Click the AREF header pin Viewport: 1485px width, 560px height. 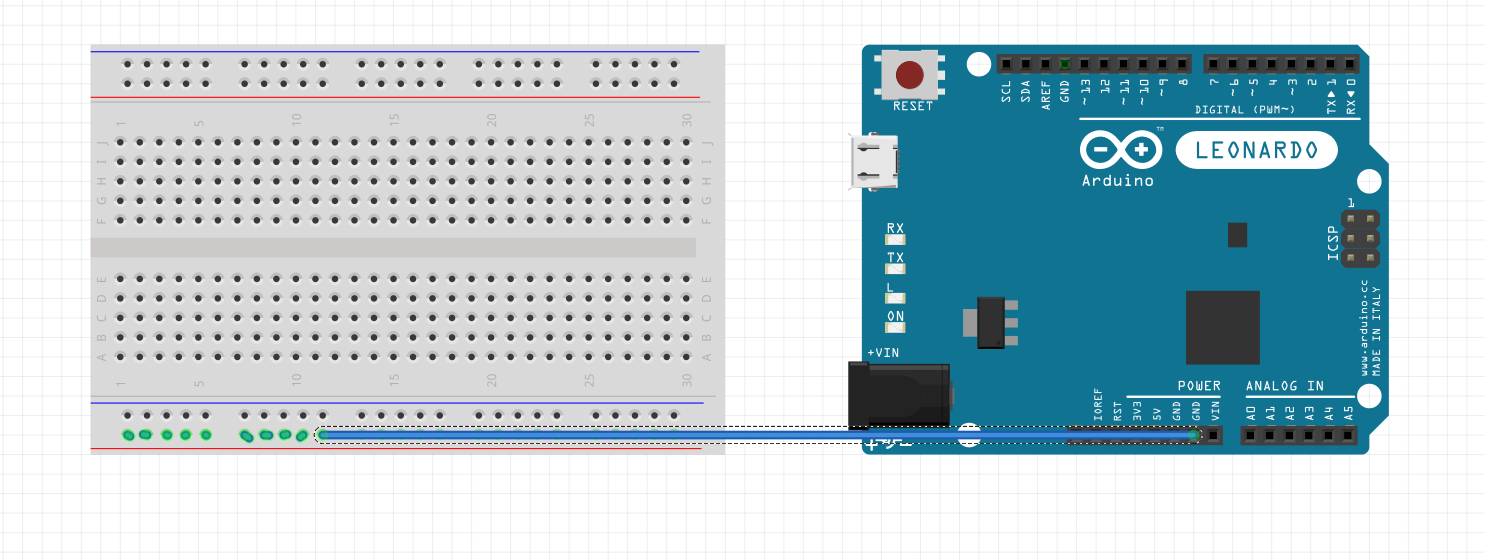point(1046,64)
